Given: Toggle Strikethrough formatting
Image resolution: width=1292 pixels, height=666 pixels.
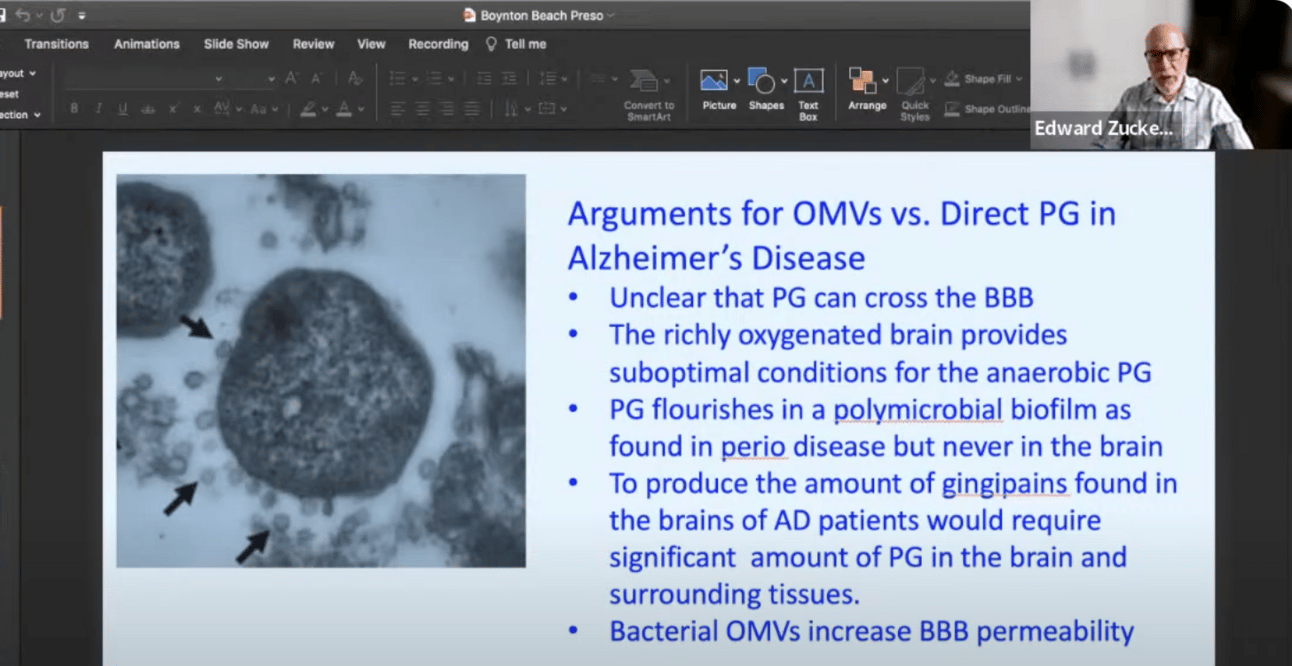Looking at the screenshot, I should tap(148, 109).
